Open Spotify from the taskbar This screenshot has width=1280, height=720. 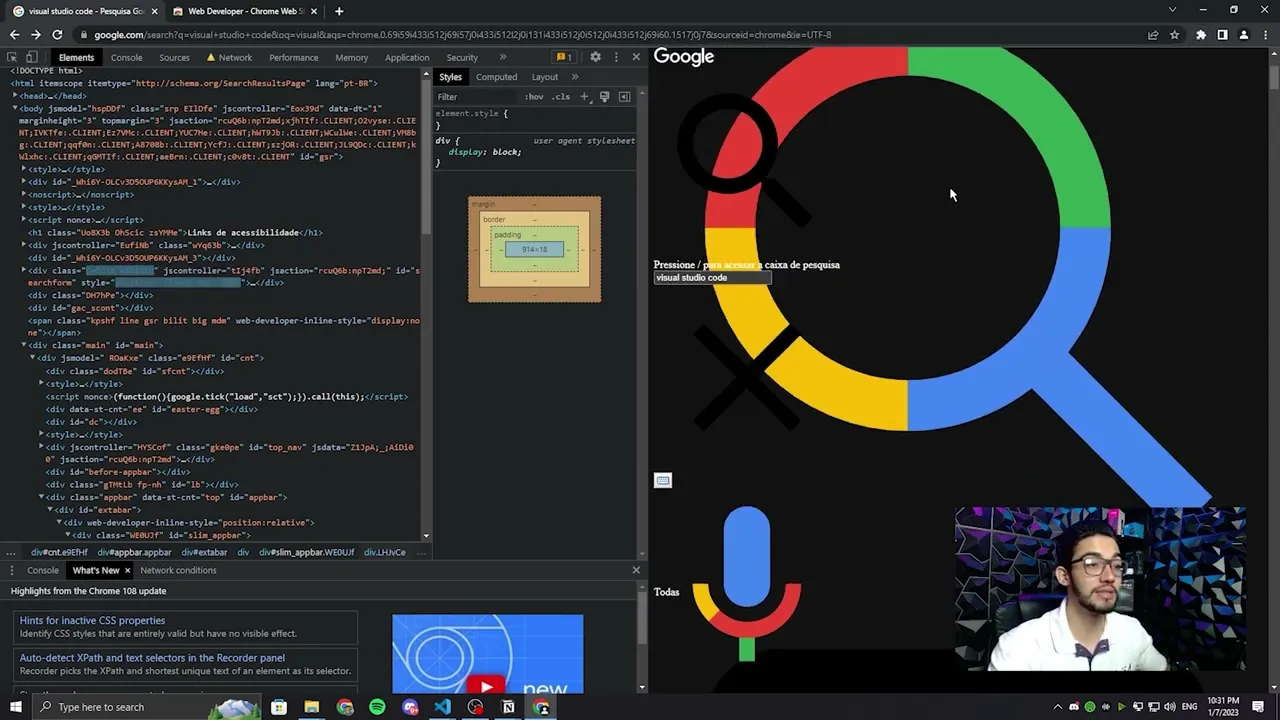377,707
